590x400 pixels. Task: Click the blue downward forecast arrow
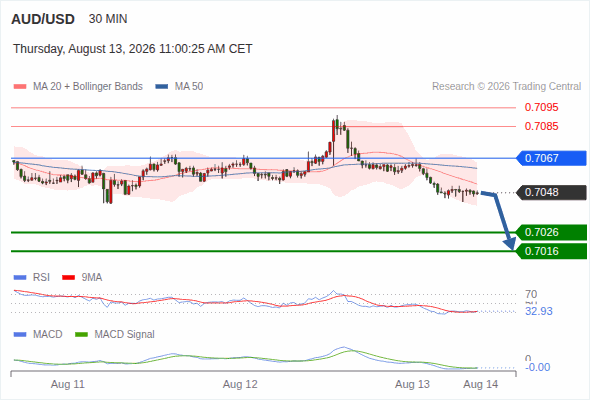click(500, 220)
